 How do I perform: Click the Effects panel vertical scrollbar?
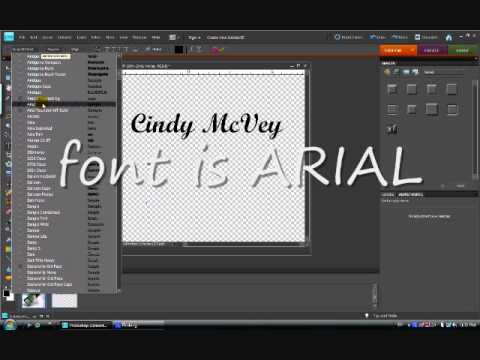[475, 130]
